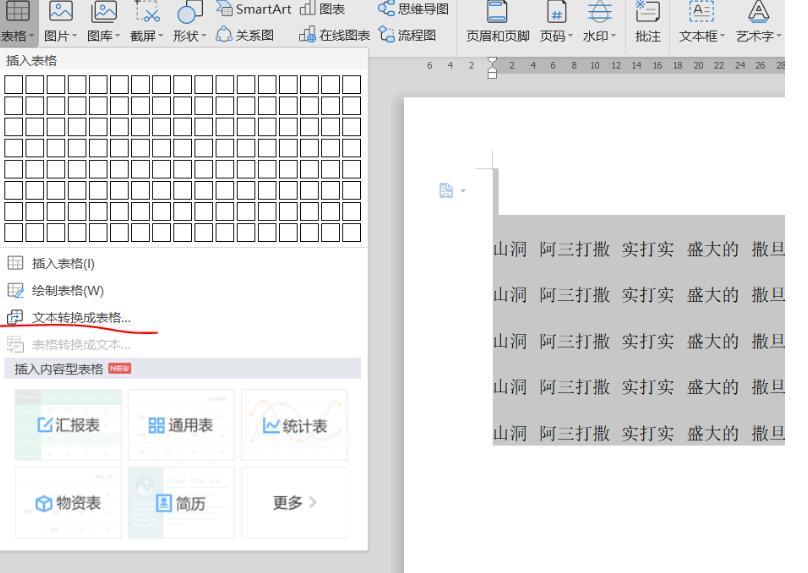Open 页眉和页脚 header and footer
Image resolution: width=808 pixels, height=573 pixels.
498,24
